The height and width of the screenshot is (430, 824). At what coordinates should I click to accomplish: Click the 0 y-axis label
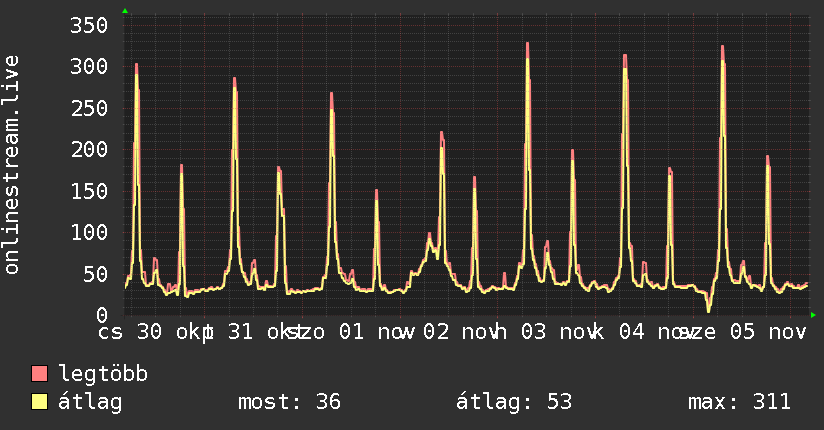102,315
